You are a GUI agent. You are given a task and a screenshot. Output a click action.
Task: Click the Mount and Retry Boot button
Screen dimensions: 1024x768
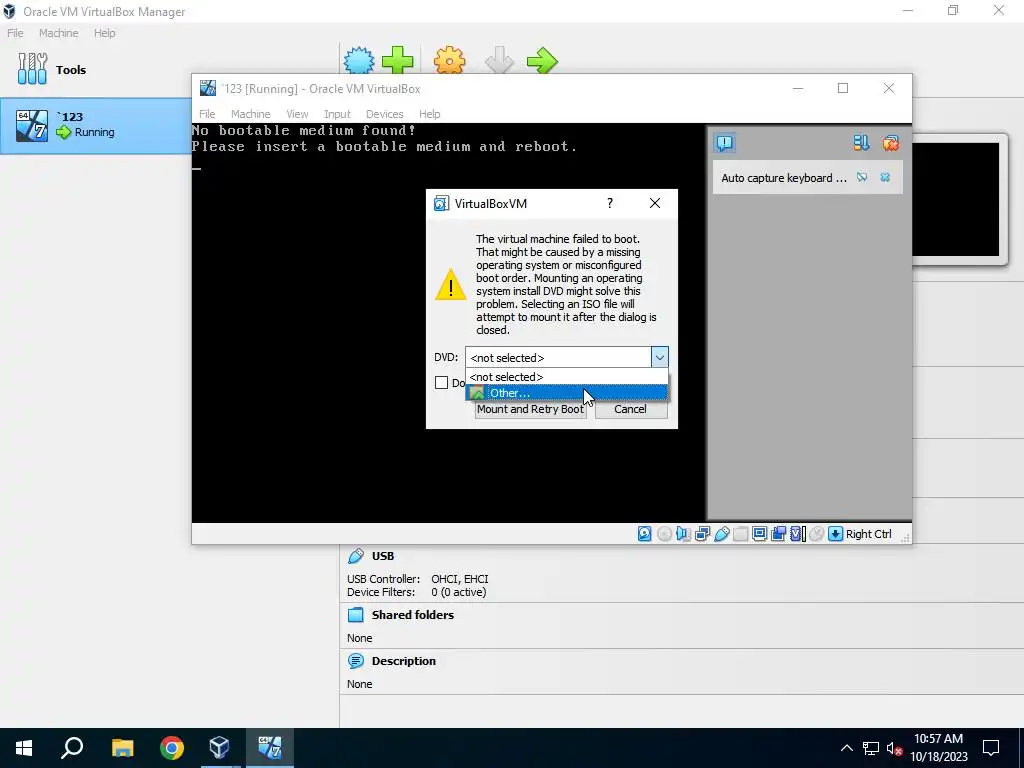tap(530, 409)
